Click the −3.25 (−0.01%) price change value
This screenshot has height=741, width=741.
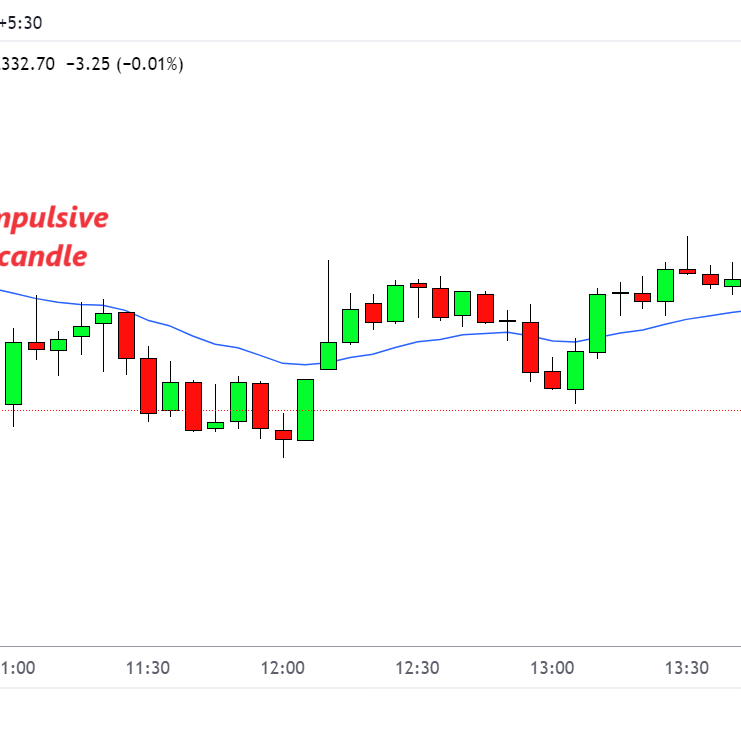coord(124,64)
